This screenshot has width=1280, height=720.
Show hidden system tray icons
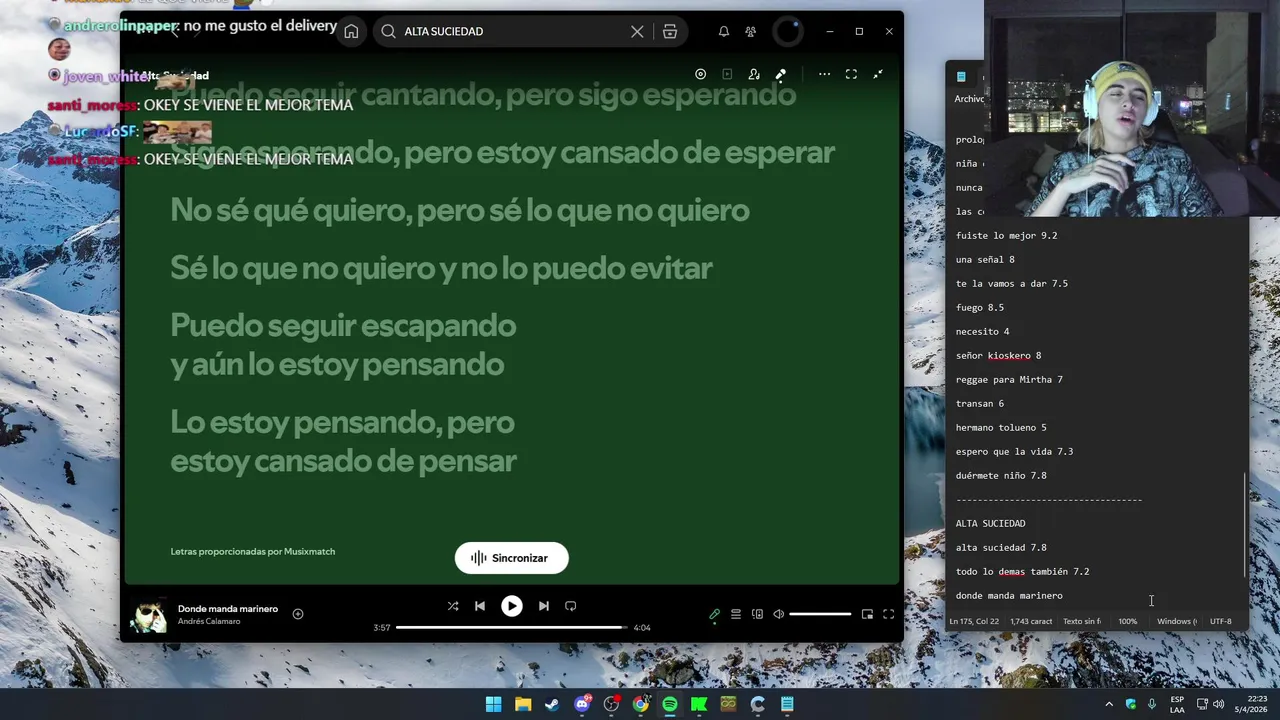click(x=1108, y=704)
